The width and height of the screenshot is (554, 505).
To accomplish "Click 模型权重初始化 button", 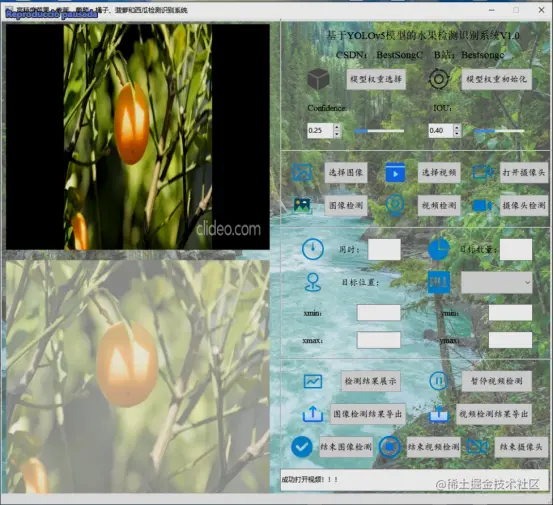I will [x=496, y=79].
